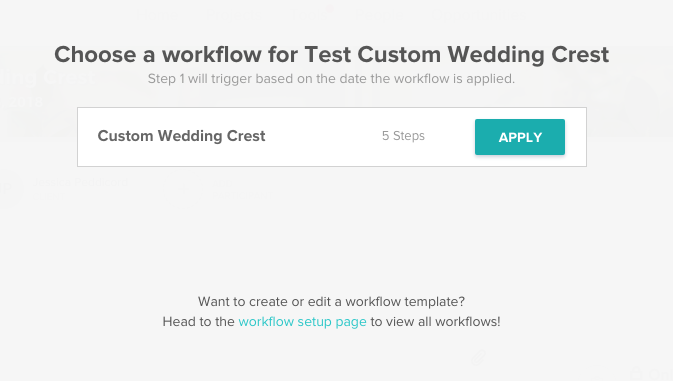Click the Choose a workflow heading

[331, 54]
